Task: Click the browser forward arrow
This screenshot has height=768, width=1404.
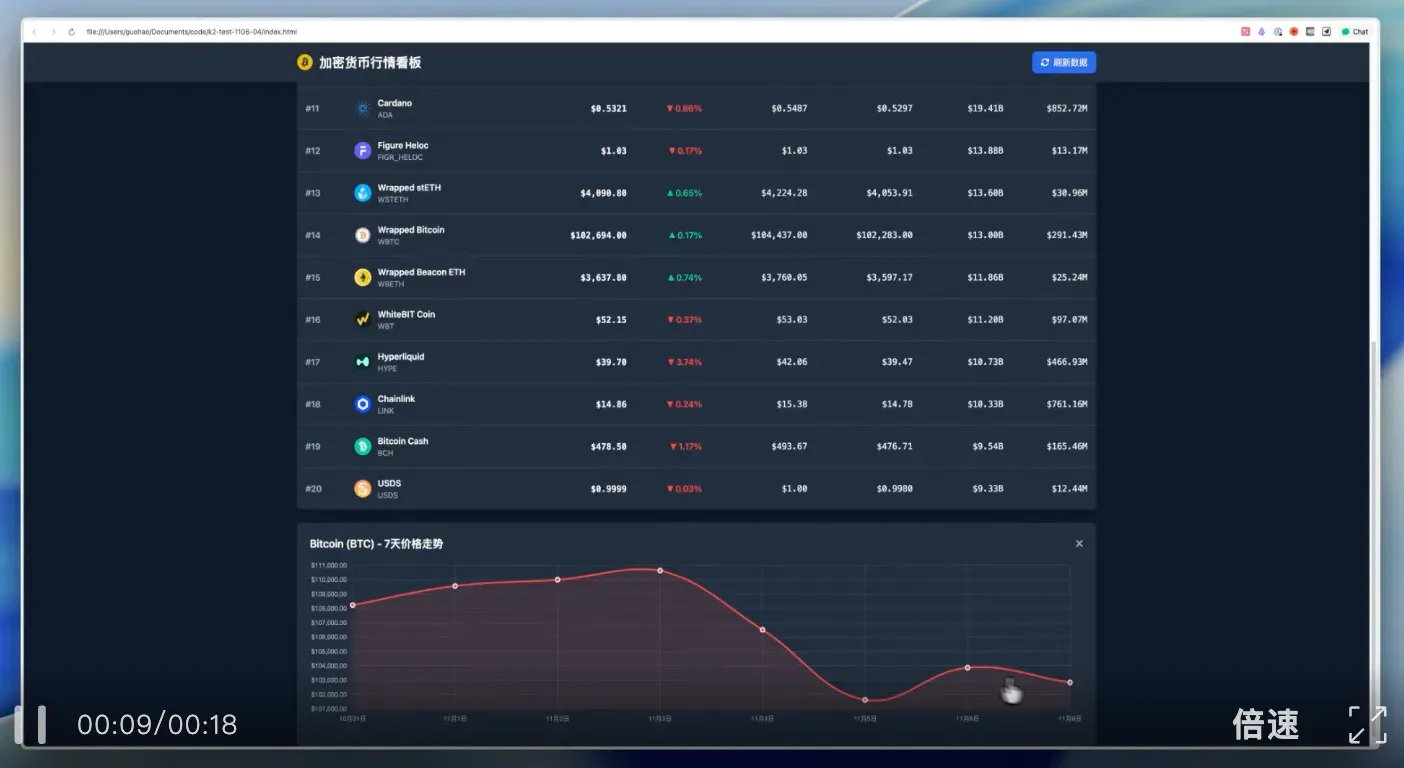Action: tap(53, 32)
